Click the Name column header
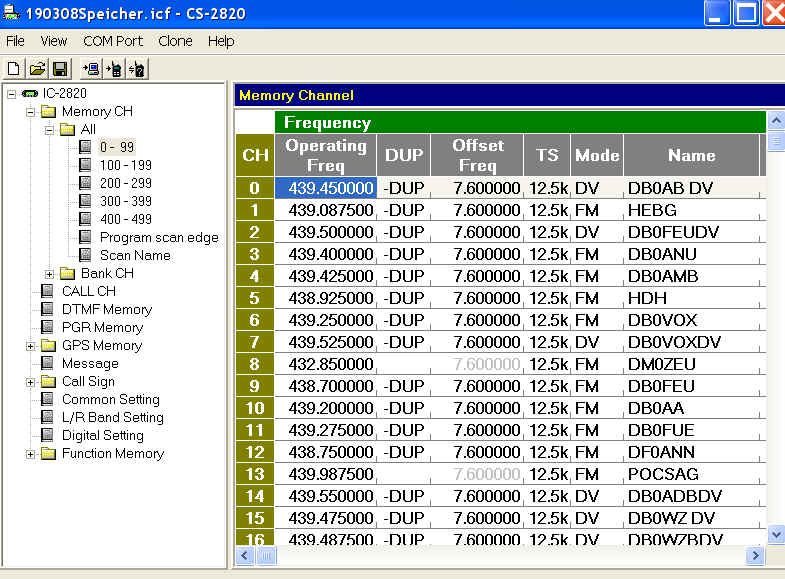The width and height of the screenshot is (785, 579). pyautogui.click(x=691, y=155)
